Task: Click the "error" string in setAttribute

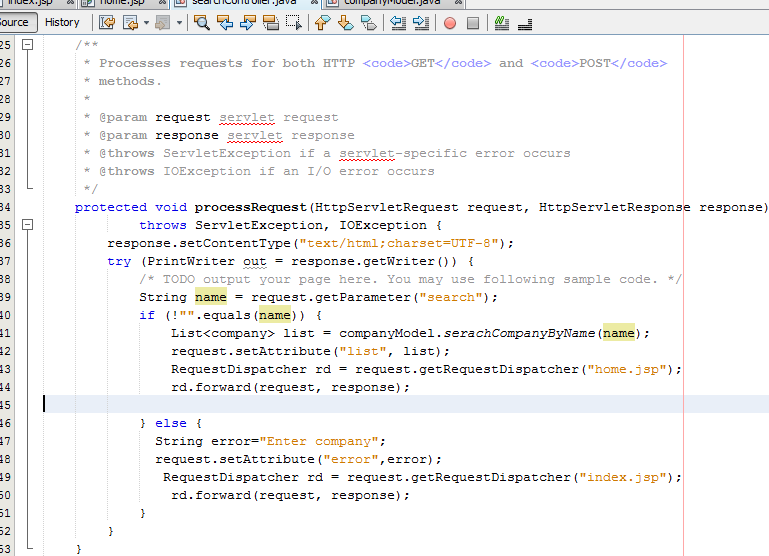Action: pos(351,459)
